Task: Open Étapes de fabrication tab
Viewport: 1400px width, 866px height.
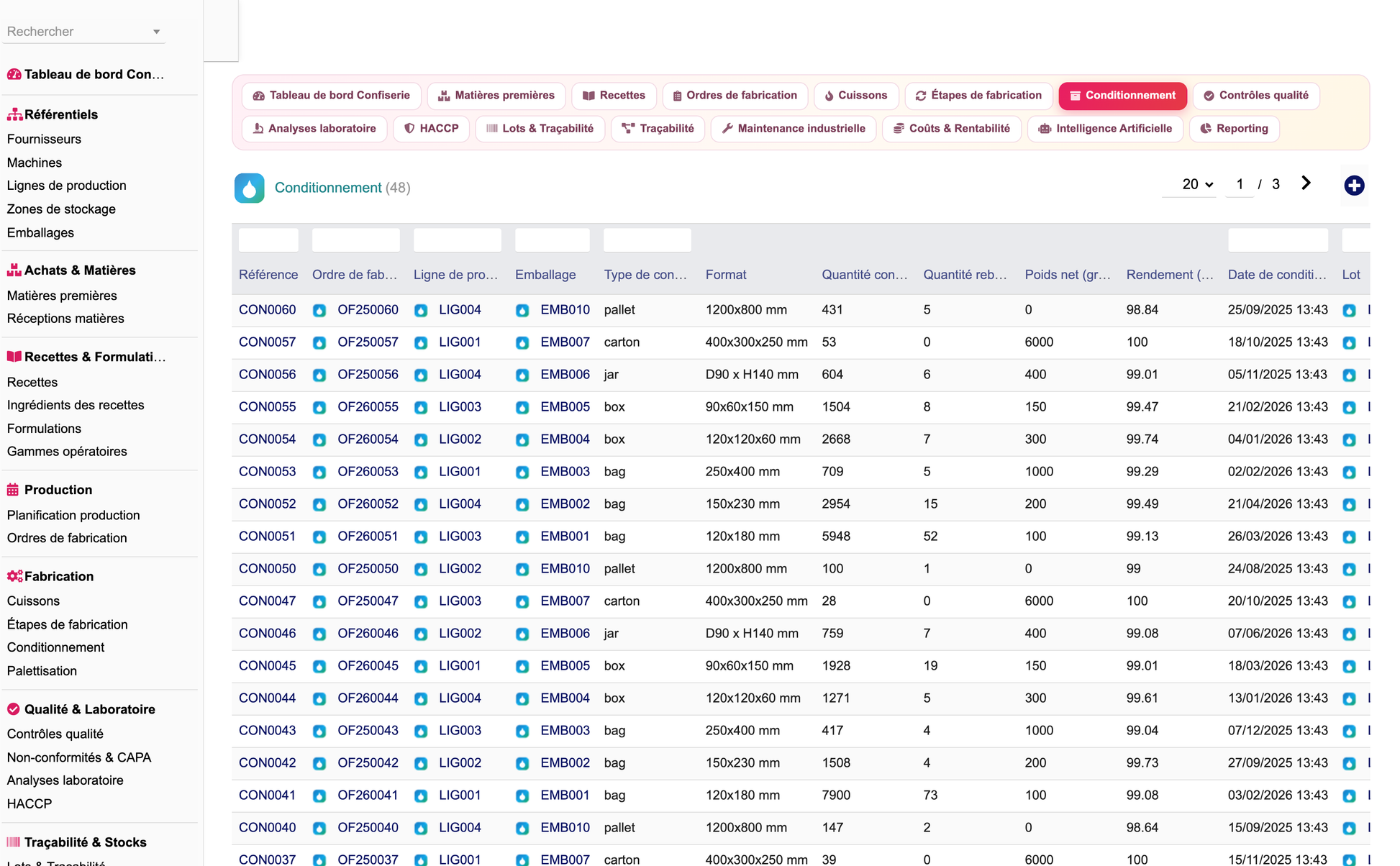Action: click(x=978, y=96)
